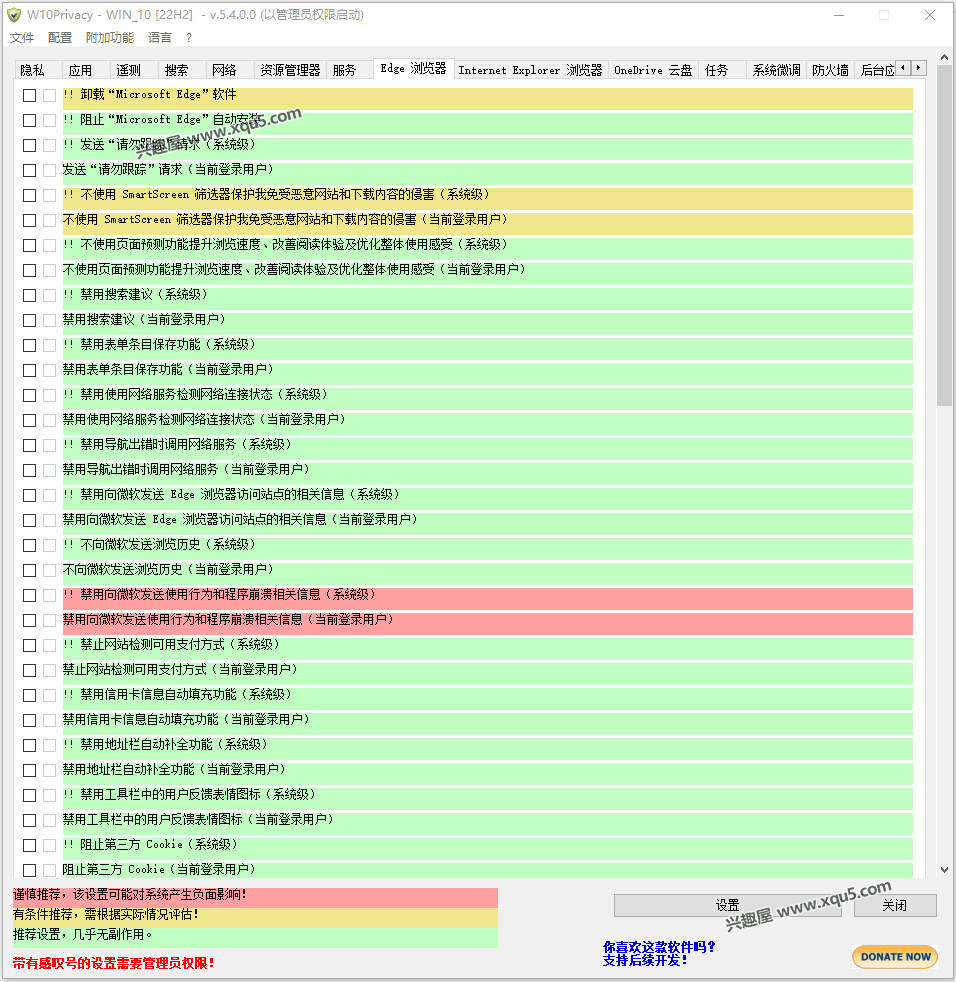Viewport: 956px width, 982px height.
Task: Open the 配置 menu
Action: pyautogui.click(x=60, y=38)
